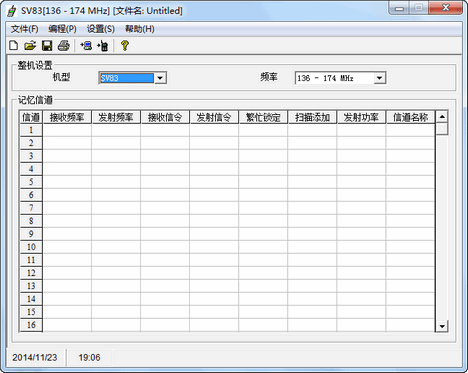Click channel 4 繁忙锁定 cell
468x373 pixels.
coord(263,169)
